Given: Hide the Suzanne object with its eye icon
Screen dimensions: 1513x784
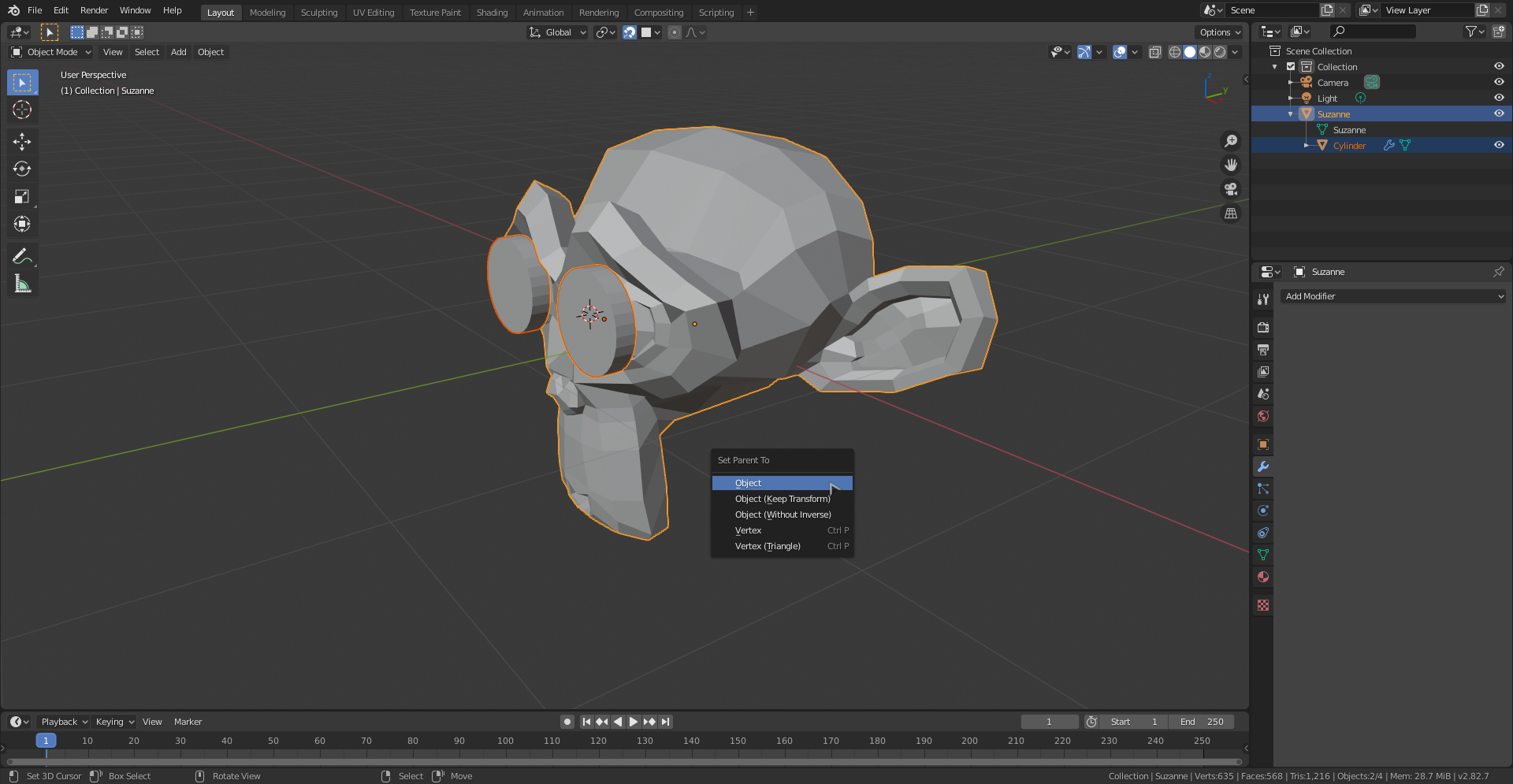Looking at the screenshot, I should point(1499,113).
